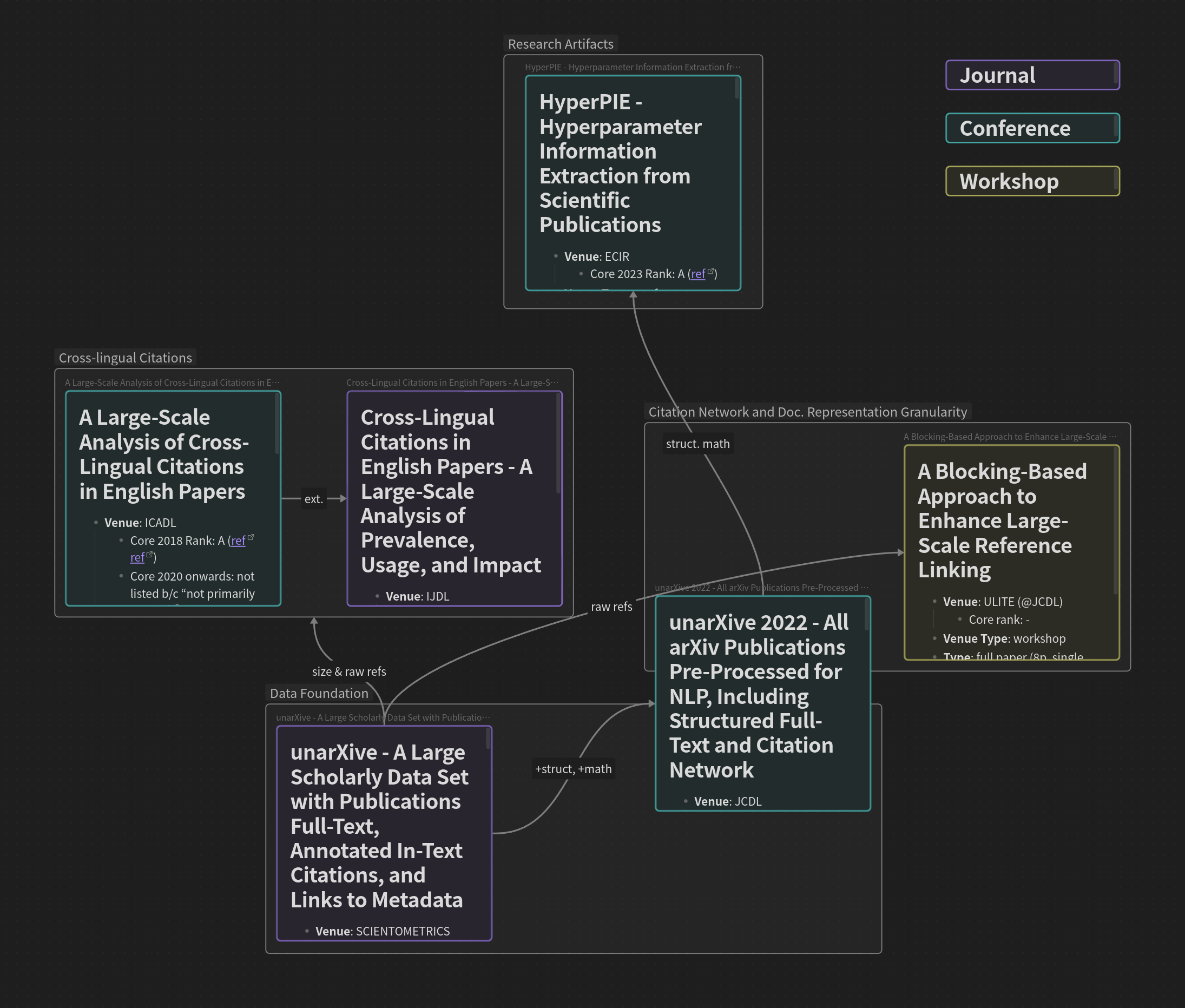Open the ref link in HyperPIE card
The height and width of the screenshot is (1008, 1185).
[697, 274]
